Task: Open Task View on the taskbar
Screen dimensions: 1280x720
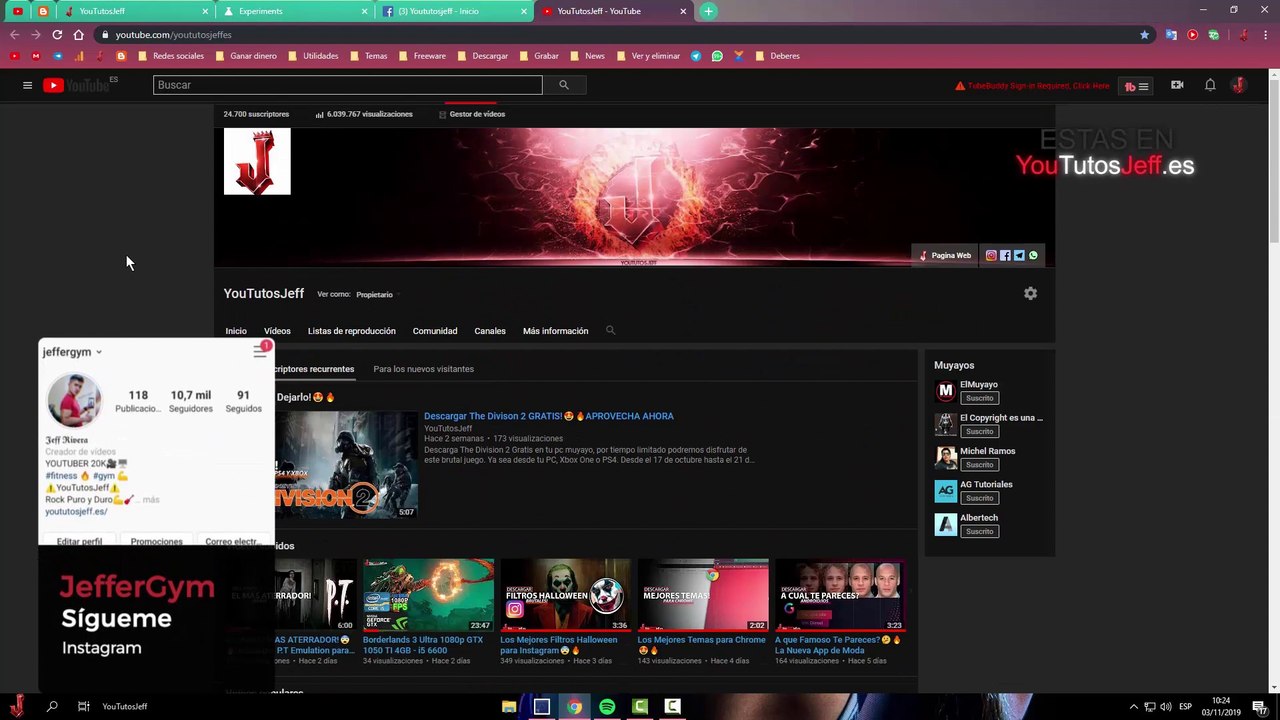Action: [x=84, y=706]
